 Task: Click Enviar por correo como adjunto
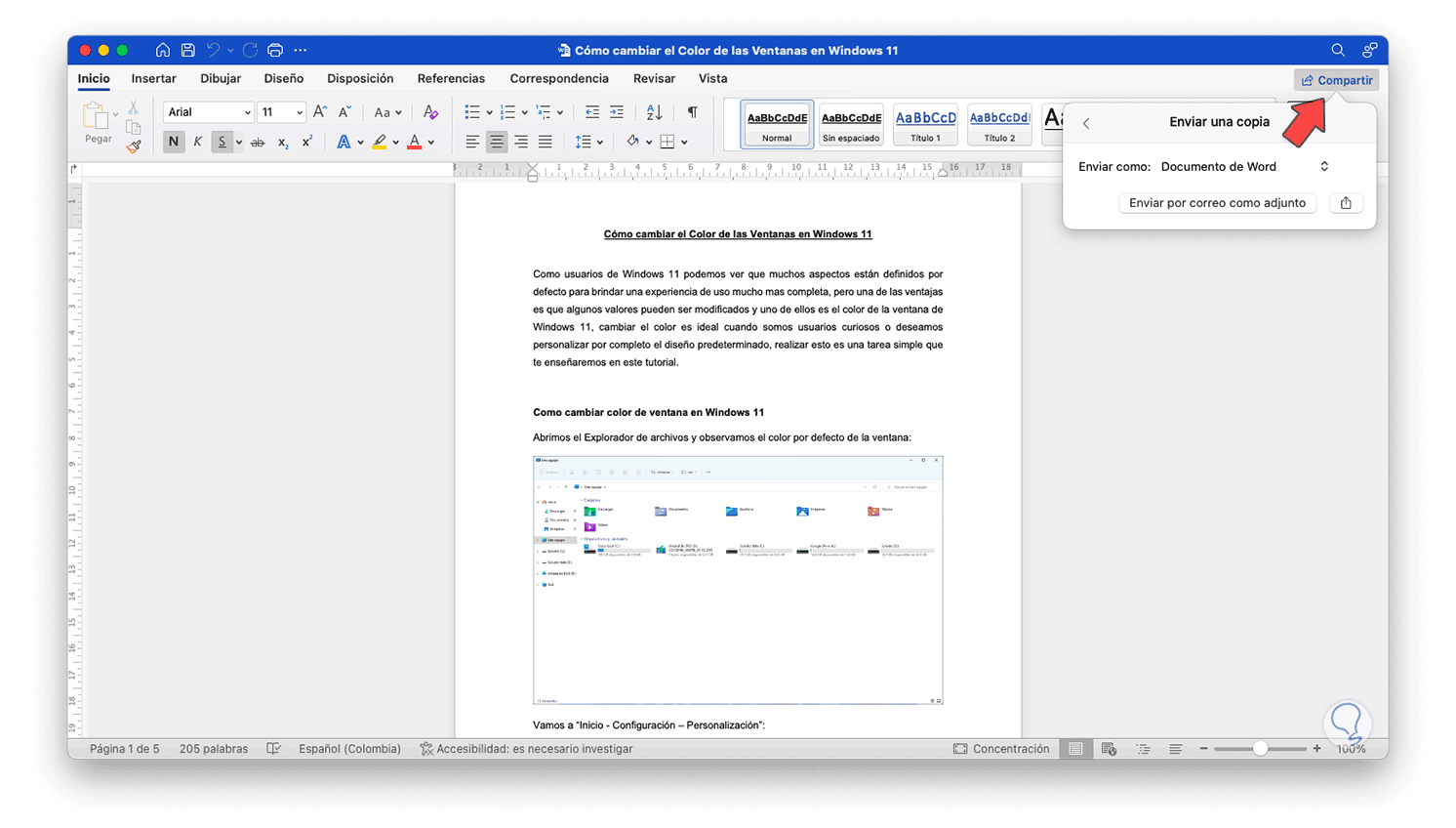click(1217, 203)
